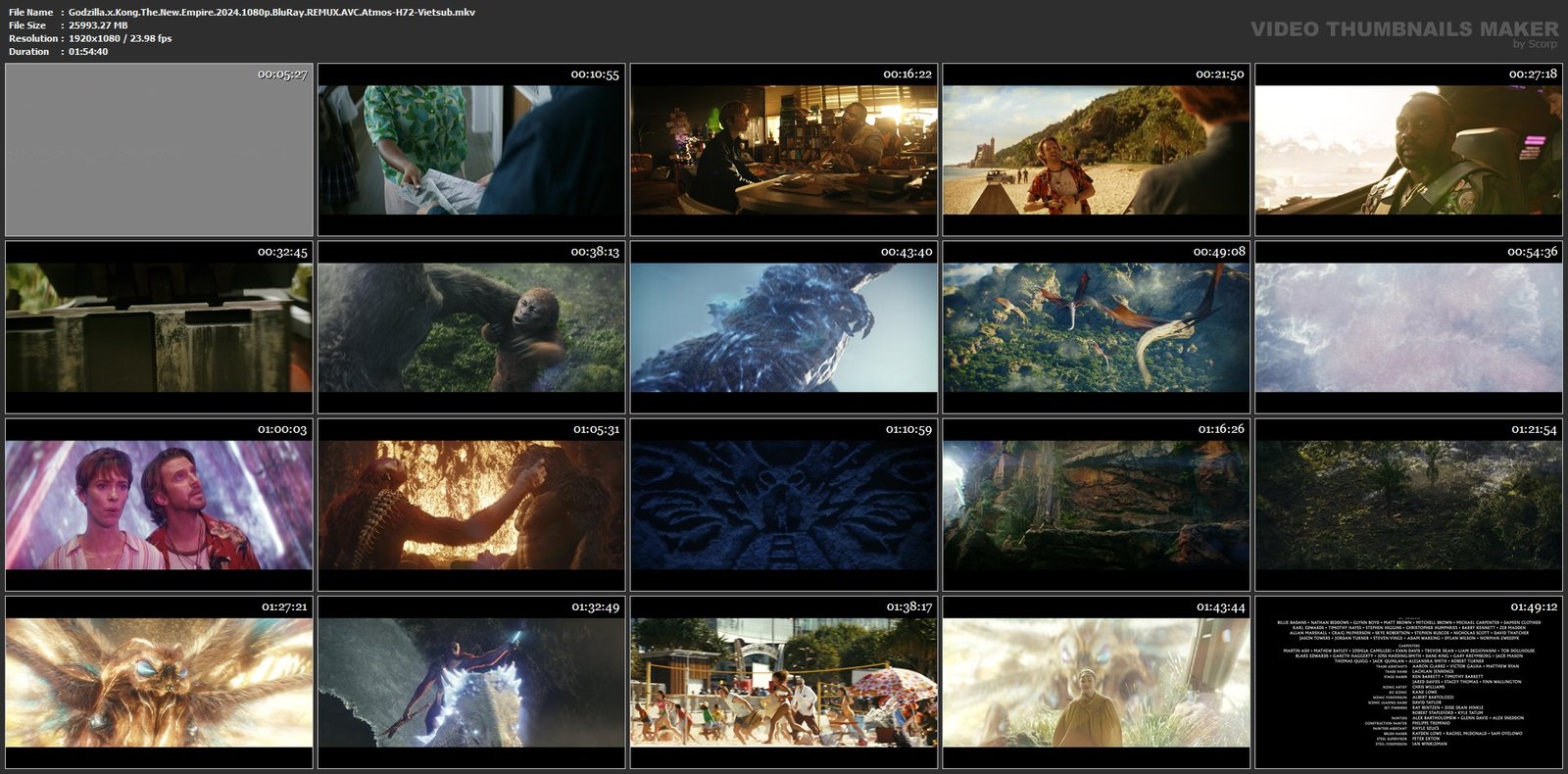Click the flying creatures thumbnail at 00:49:08

pos(1097,327)
